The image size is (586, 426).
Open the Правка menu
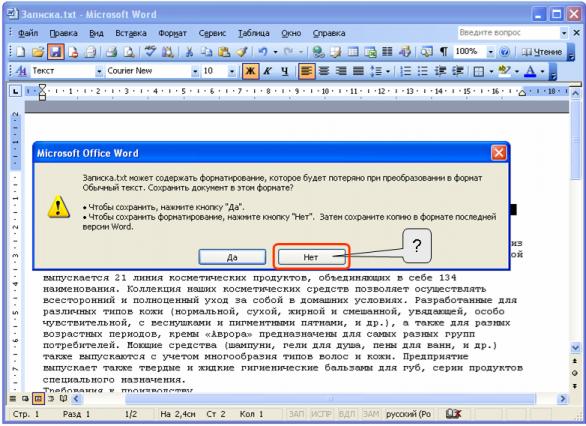point(64,33)
